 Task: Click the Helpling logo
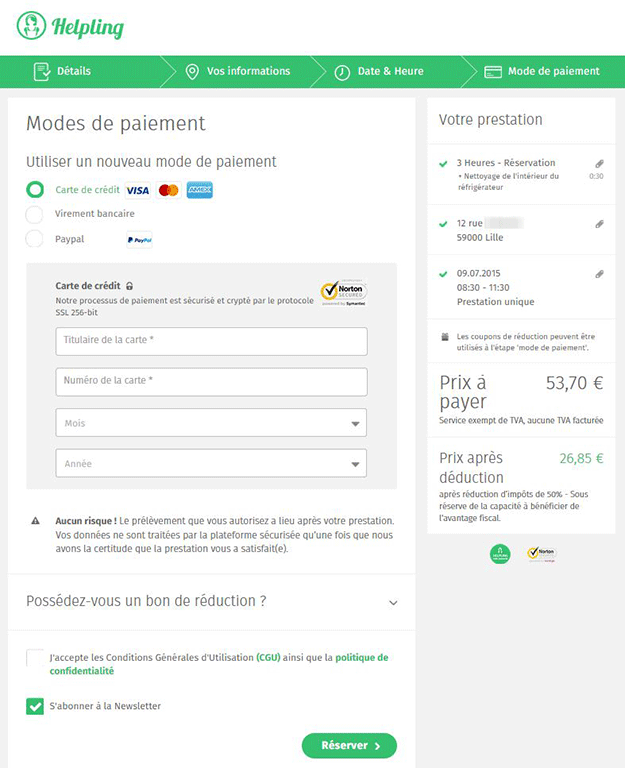(71, 26)
